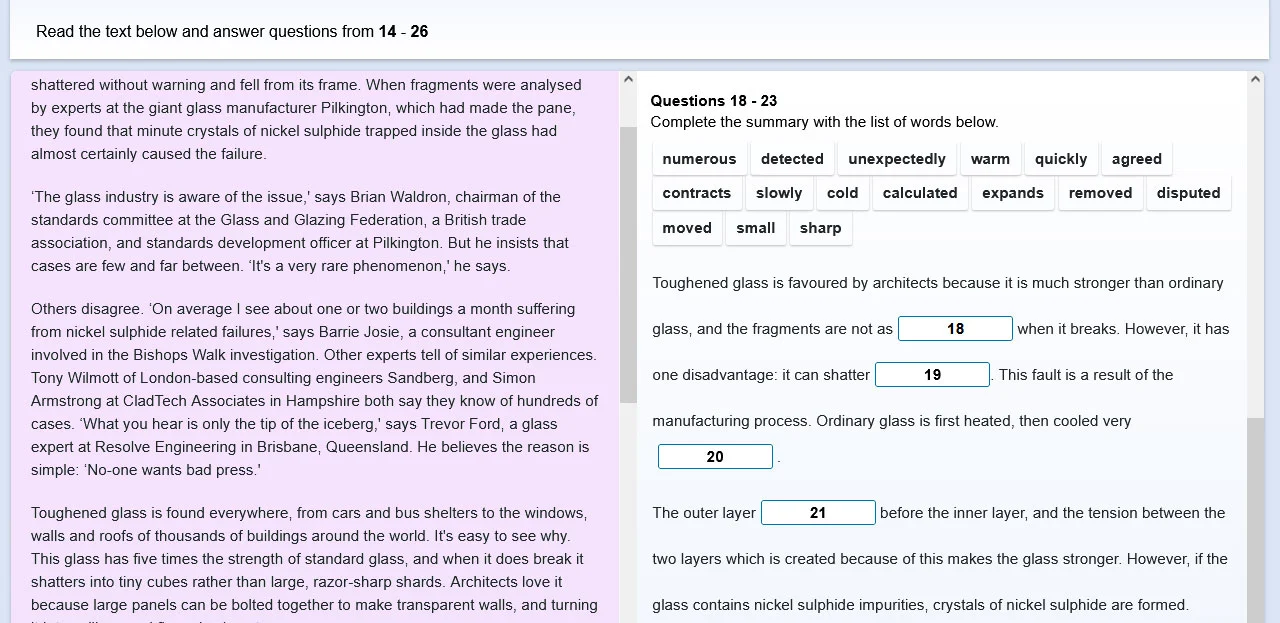The height and width of the screenshot is (623, 1280).
Task: Click the paragraph starting 'The glass industry is aware'
Action: coord(300,232)
